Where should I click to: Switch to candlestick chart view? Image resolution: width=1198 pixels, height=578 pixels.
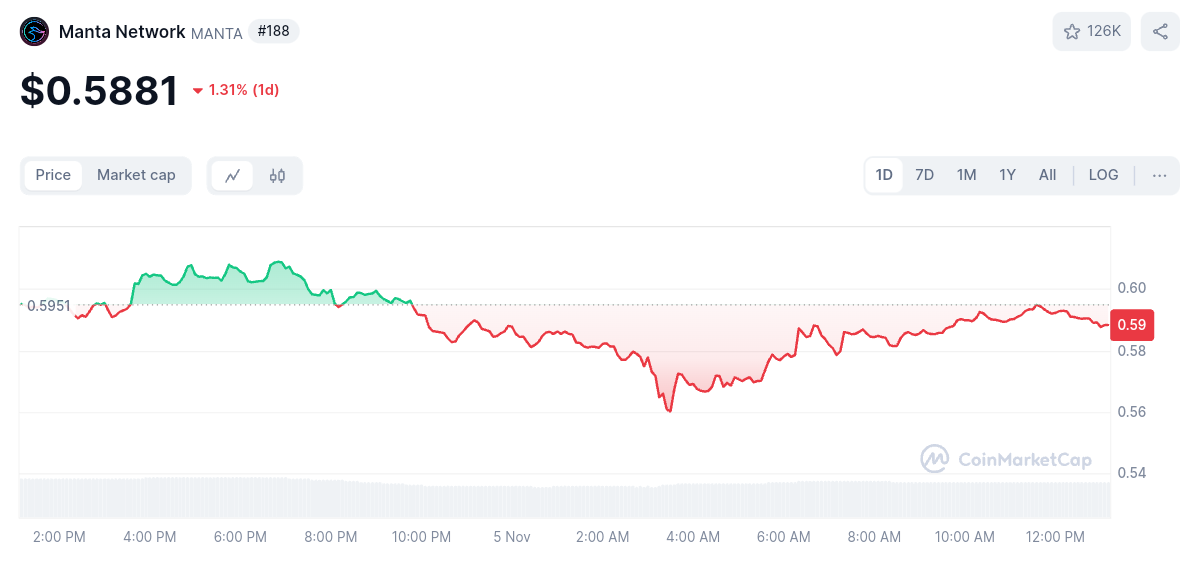277,175
